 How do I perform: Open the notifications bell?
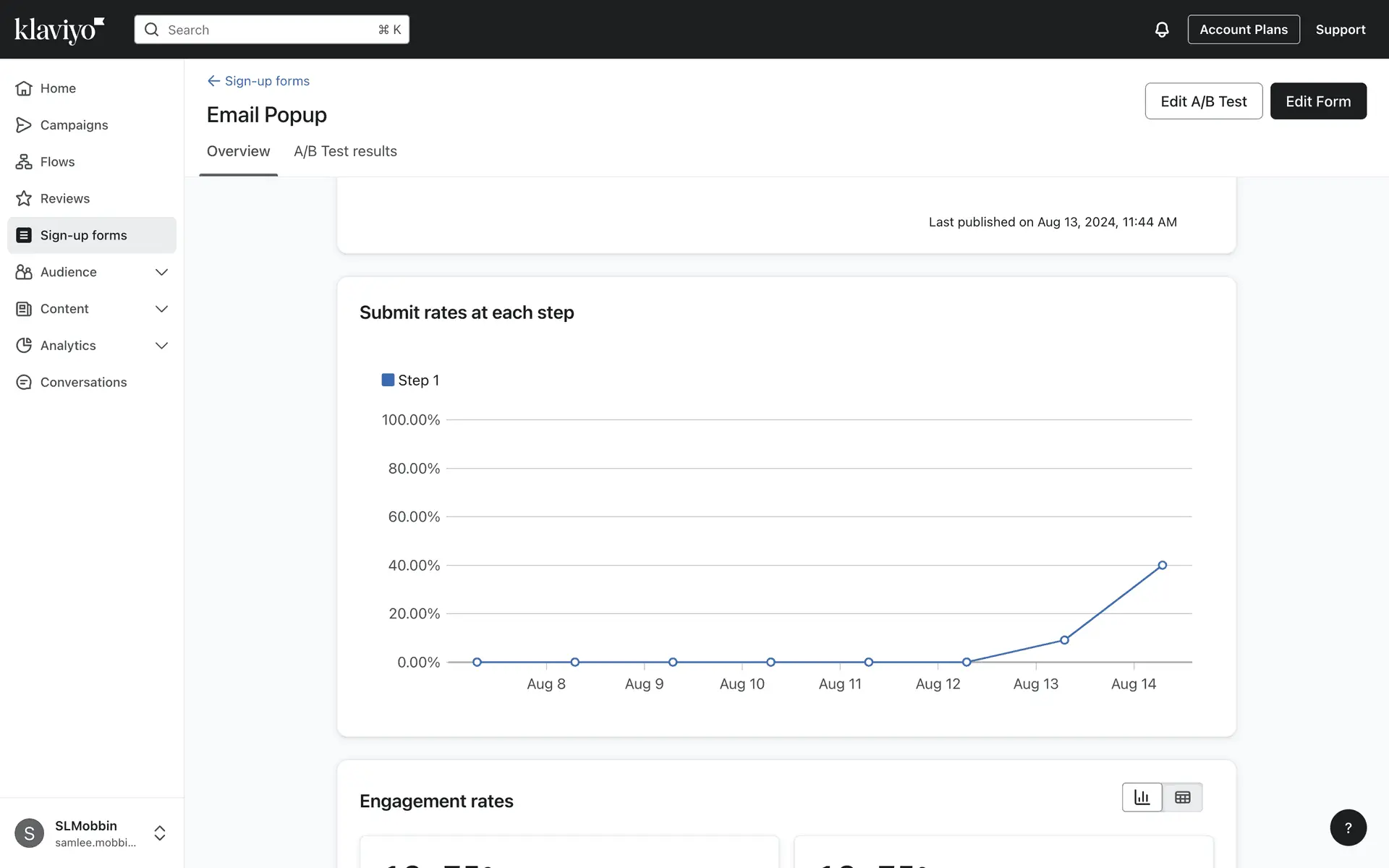(x=1161, y=30)
